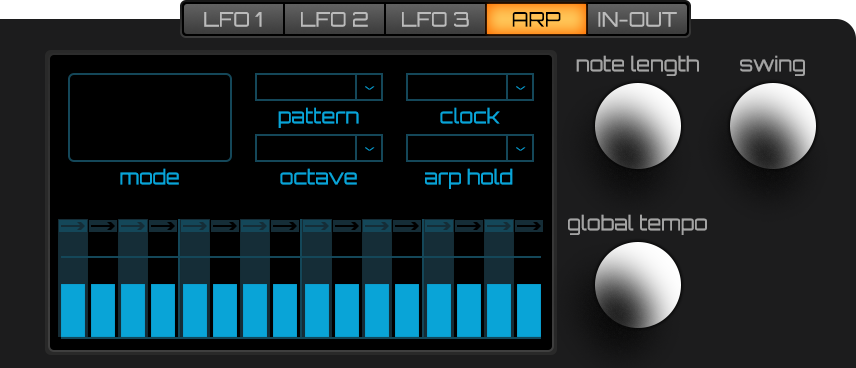Click the global tempo knob
856x368 pixels.
point(638,285)
